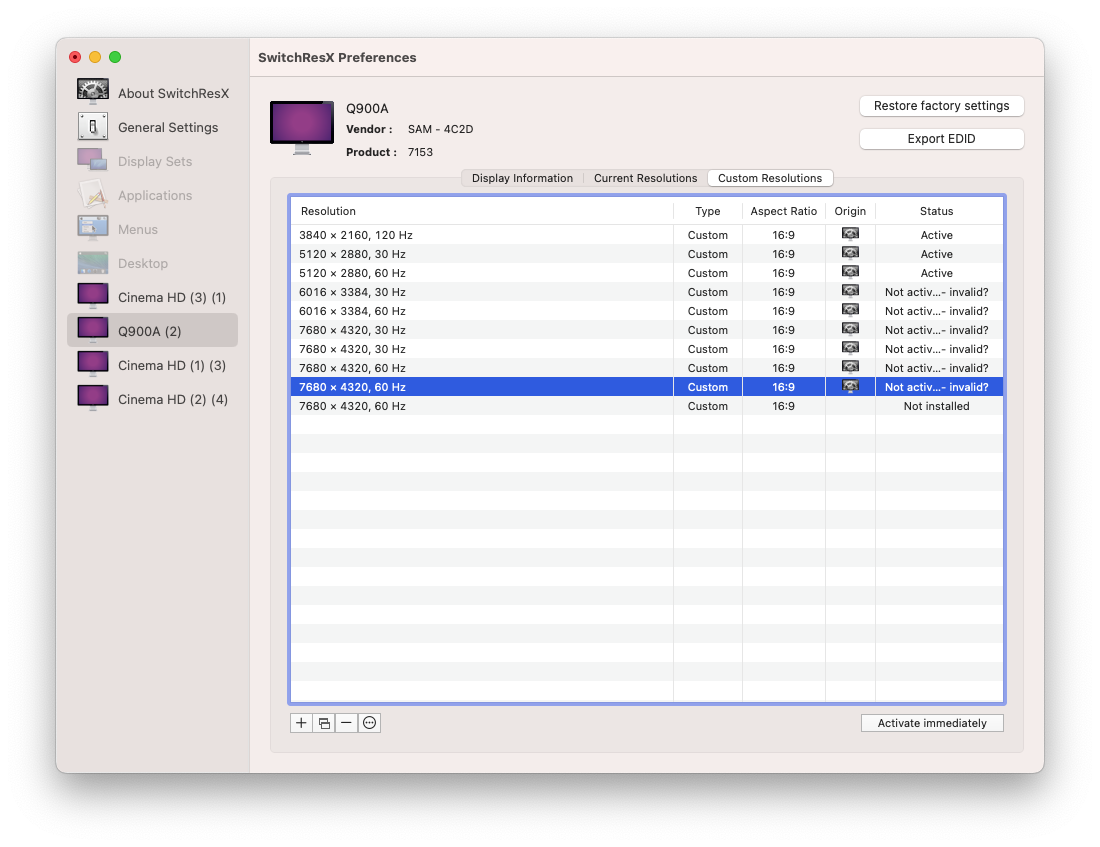Click the vendor value SAM - 4C2D
The height and width of the screenshot is (847, 1100).
(441, 129)
